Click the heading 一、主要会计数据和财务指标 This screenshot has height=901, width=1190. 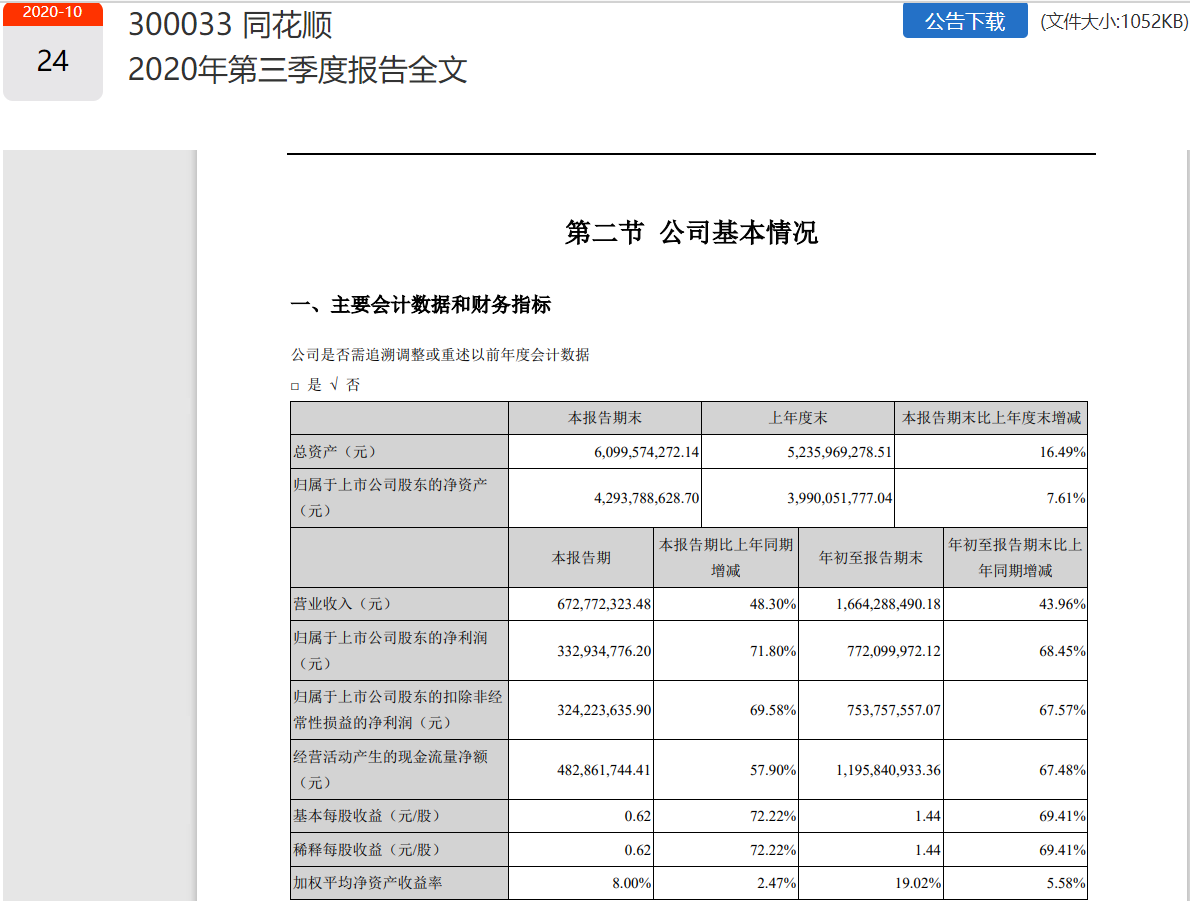click(420, 305)
